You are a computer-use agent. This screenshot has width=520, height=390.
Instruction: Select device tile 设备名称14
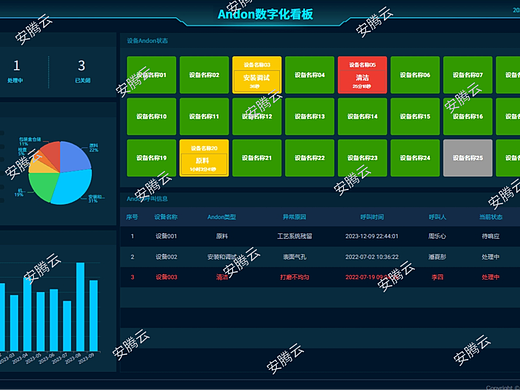click(362, 116)
